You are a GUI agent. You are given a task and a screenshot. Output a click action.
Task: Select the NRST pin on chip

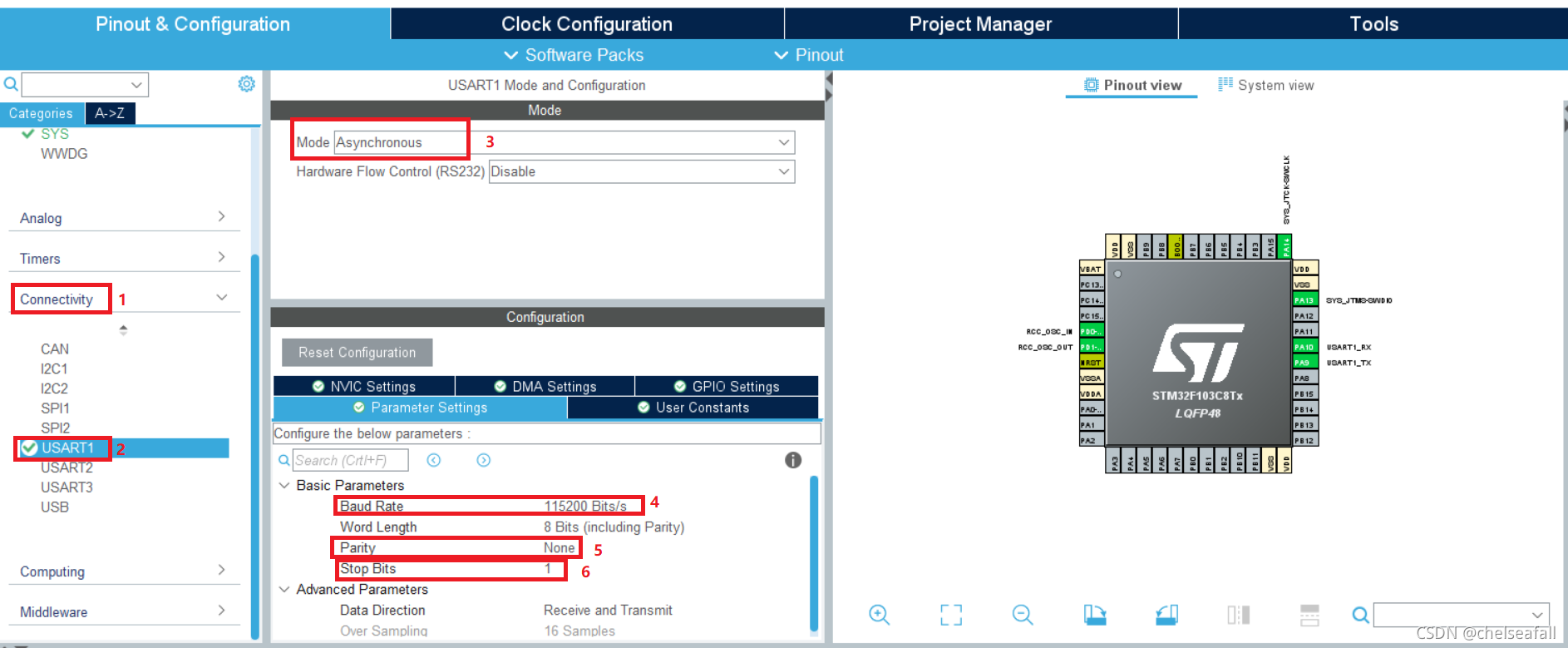pyautogui.click(x=1092, y=363)
